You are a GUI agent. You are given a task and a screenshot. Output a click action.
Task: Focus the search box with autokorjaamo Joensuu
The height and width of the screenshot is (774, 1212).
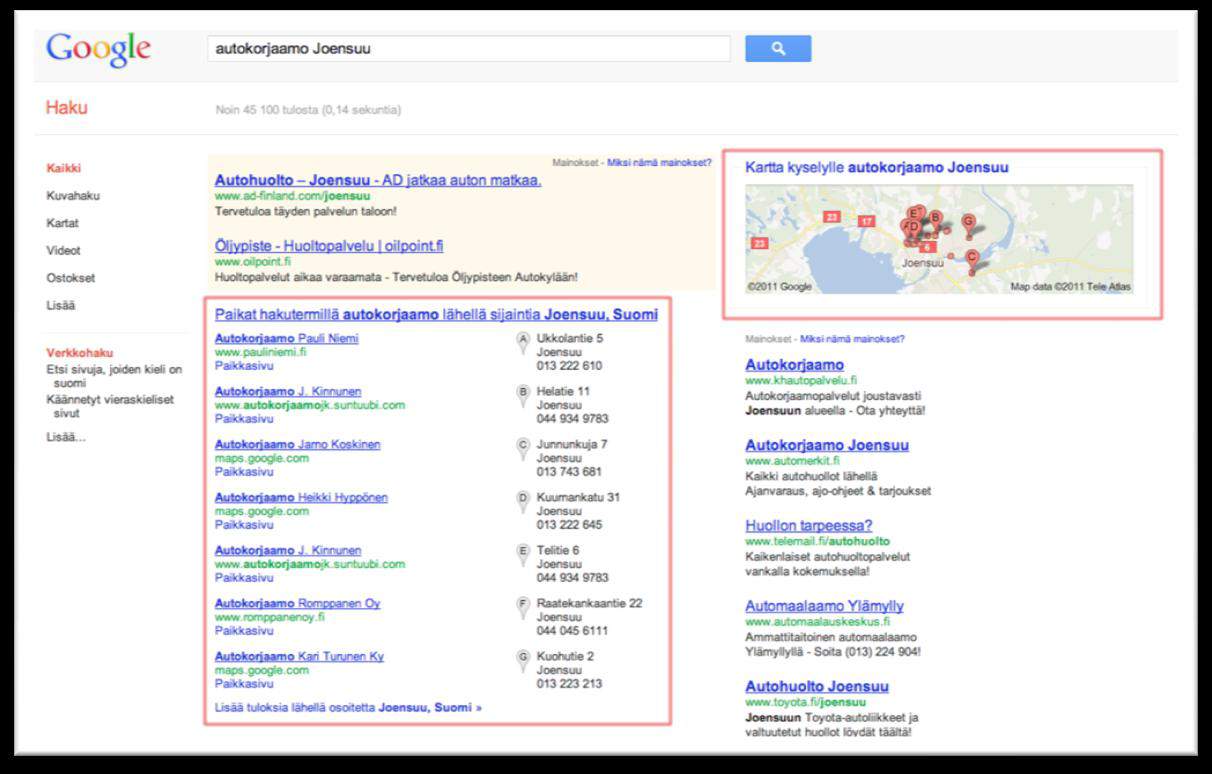coord(468,48)
